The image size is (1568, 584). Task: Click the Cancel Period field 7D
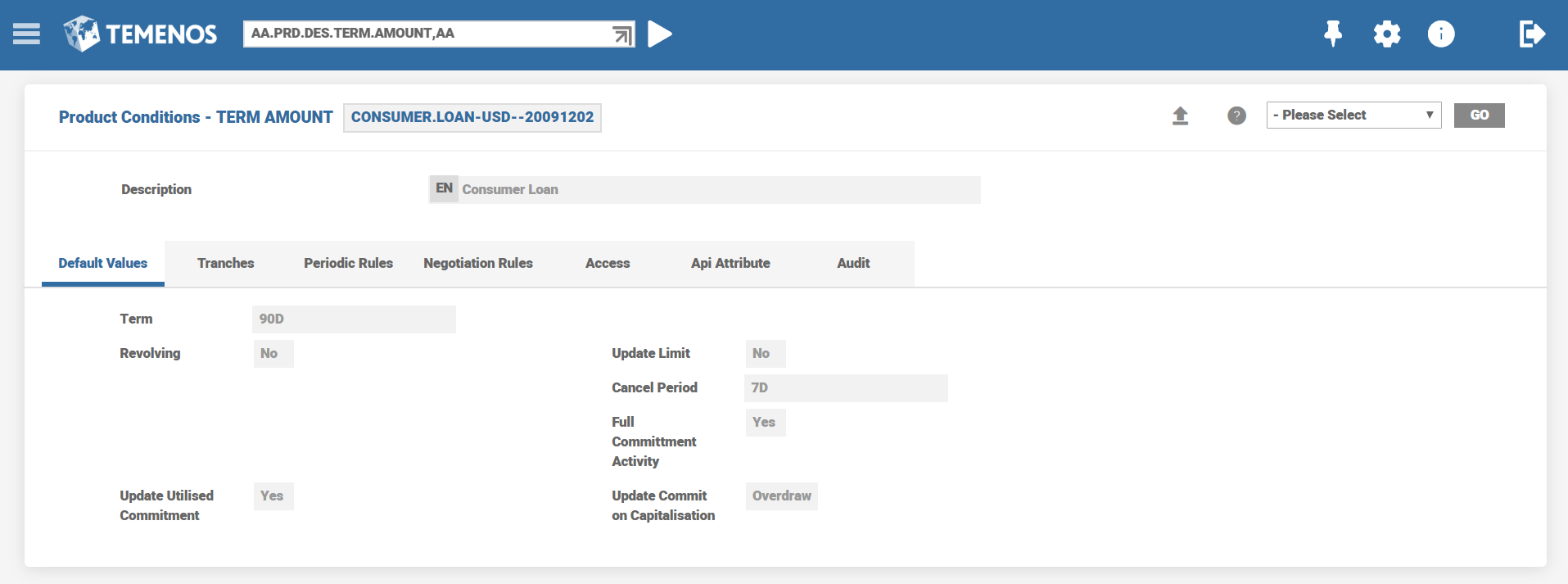[845, 387]
